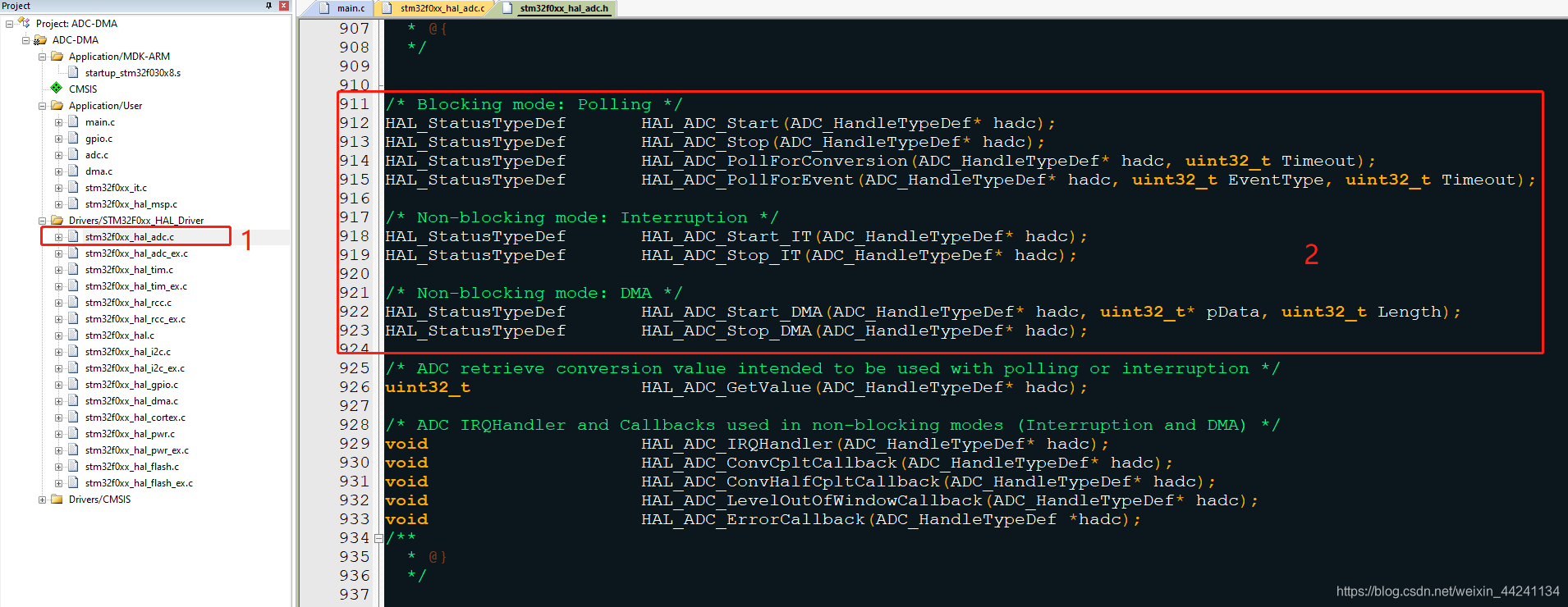Click HAL_ADC_PollForConversion in the code
This screenshot has height=607, width=1568.
point(774,162)
